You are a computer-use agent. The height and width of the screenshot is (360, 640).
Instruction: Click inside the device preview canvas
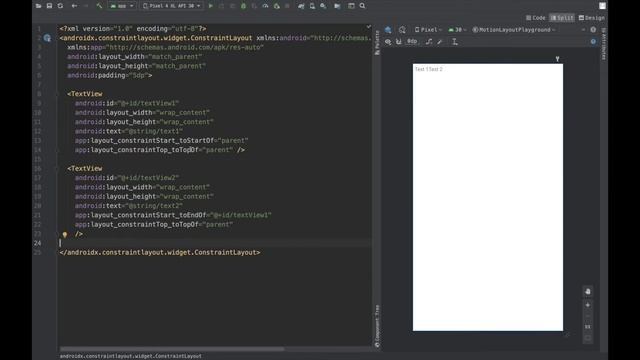[x=488, y=197]
